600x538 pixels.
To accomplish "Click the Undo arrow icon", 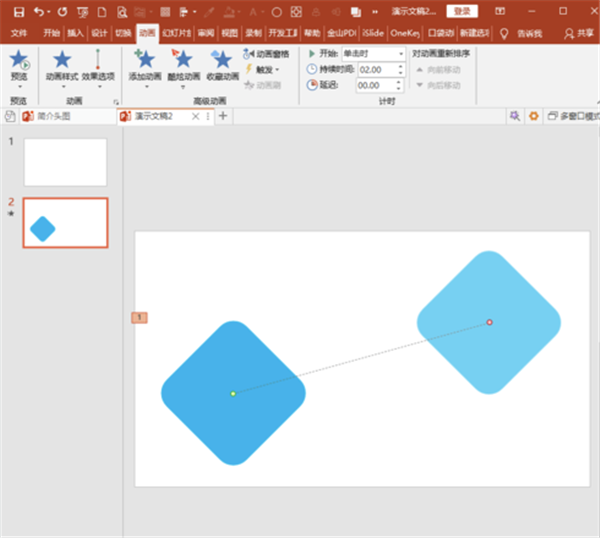I will pos(39,11).
